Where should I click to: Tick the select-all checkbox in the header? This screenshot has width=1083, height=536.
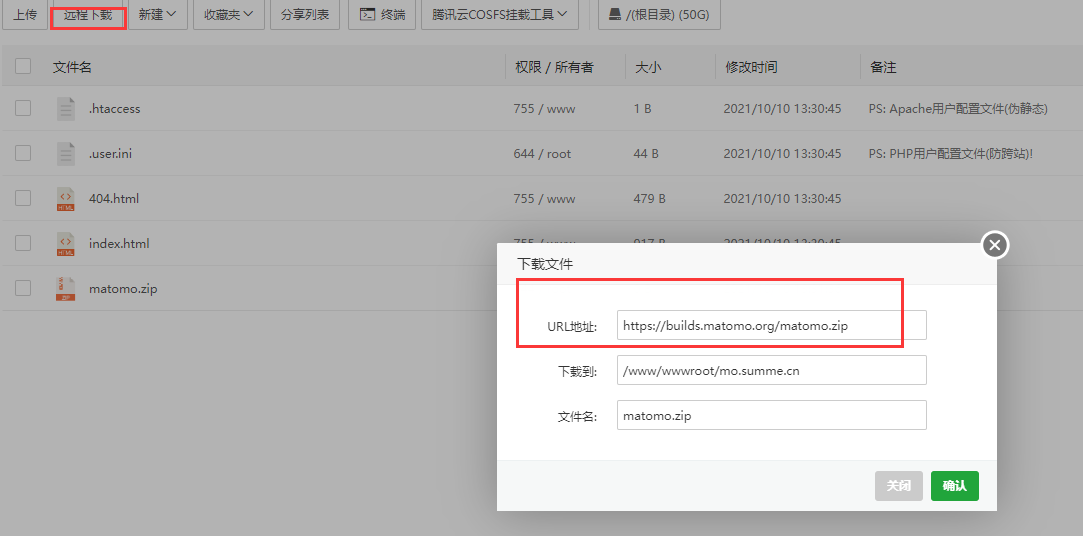(x=23, y=66)
